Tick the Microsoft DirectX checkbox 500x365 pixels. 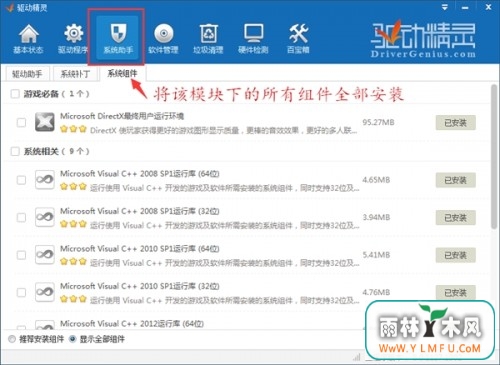[x=21, y=122]
